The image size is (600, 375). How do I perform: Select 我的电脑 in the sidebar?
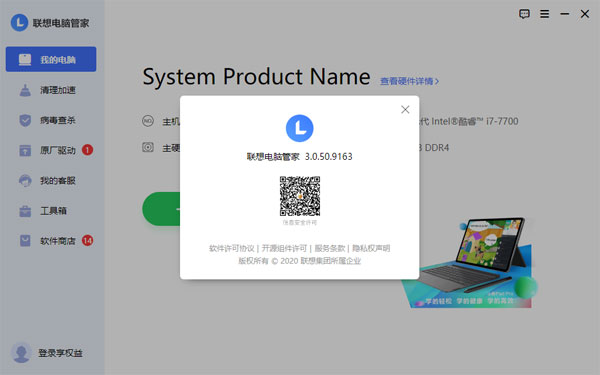[51, 59]
